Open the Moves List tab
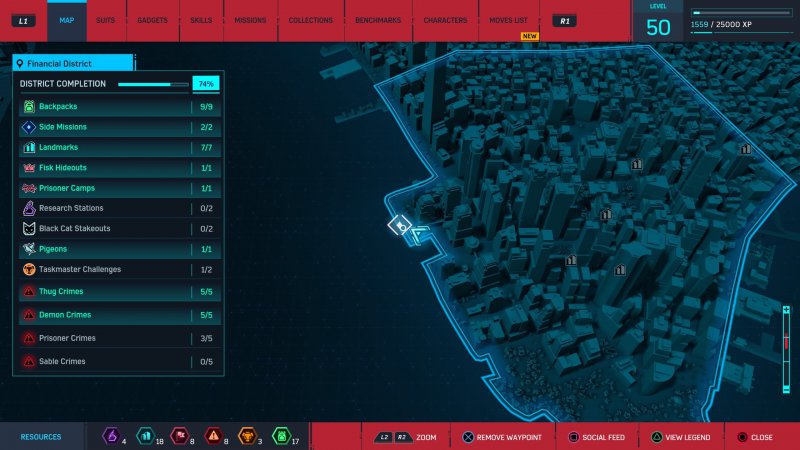This screenshot has width=800, height=450. point(509,20)
